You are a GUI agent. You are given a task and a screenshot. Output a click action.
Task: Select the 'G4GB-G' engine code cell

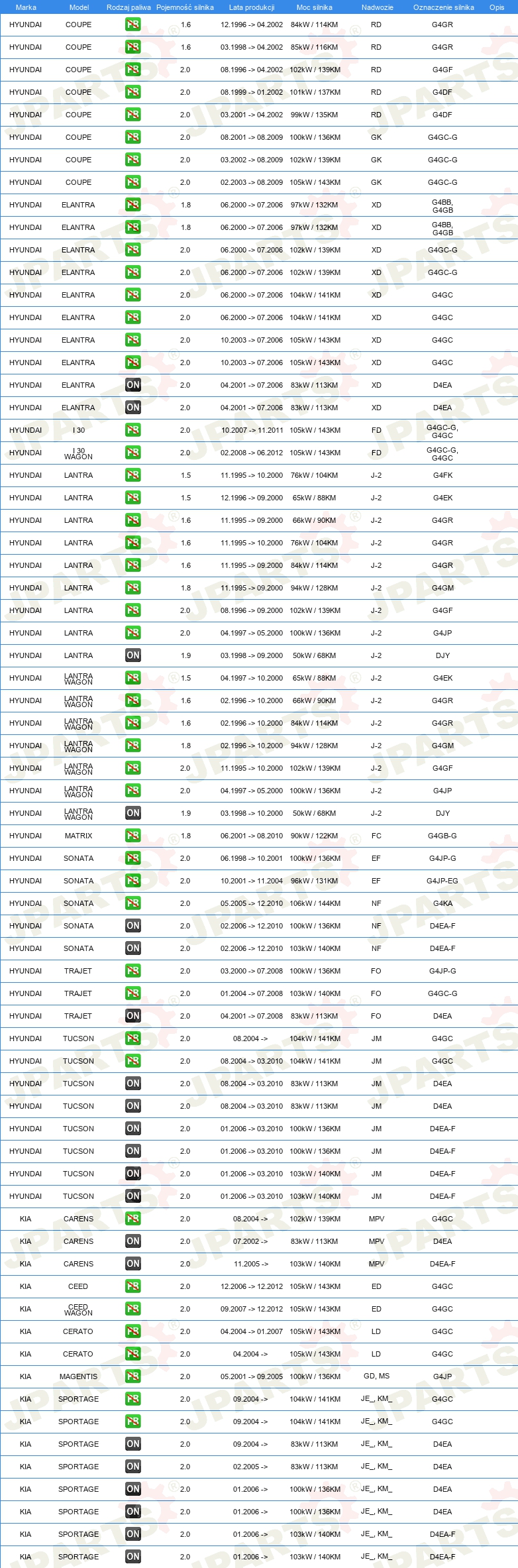[x=442, y=836]
